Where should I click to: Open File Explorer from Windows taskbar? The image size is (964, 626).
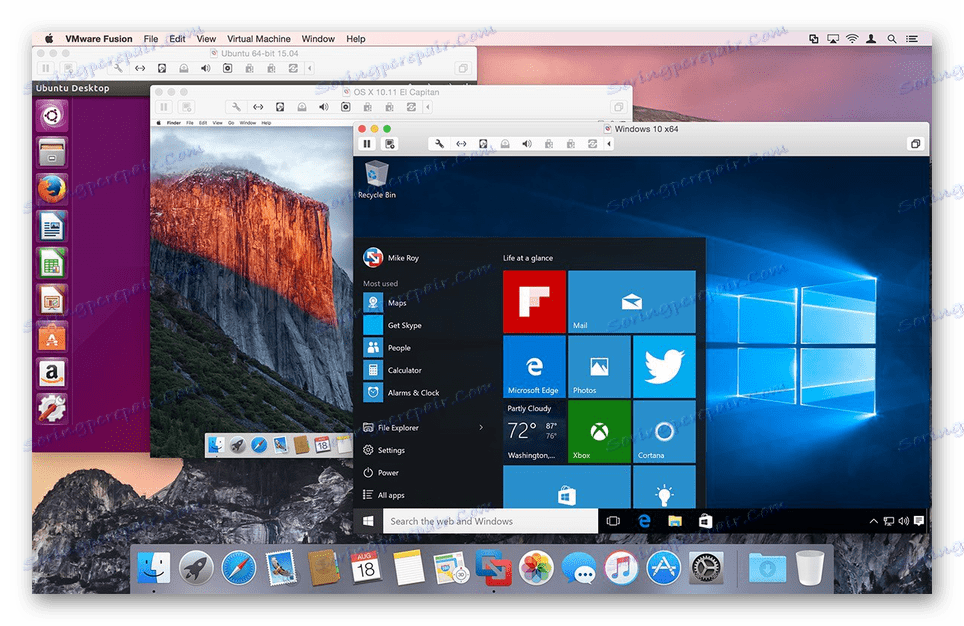point(674,521)
